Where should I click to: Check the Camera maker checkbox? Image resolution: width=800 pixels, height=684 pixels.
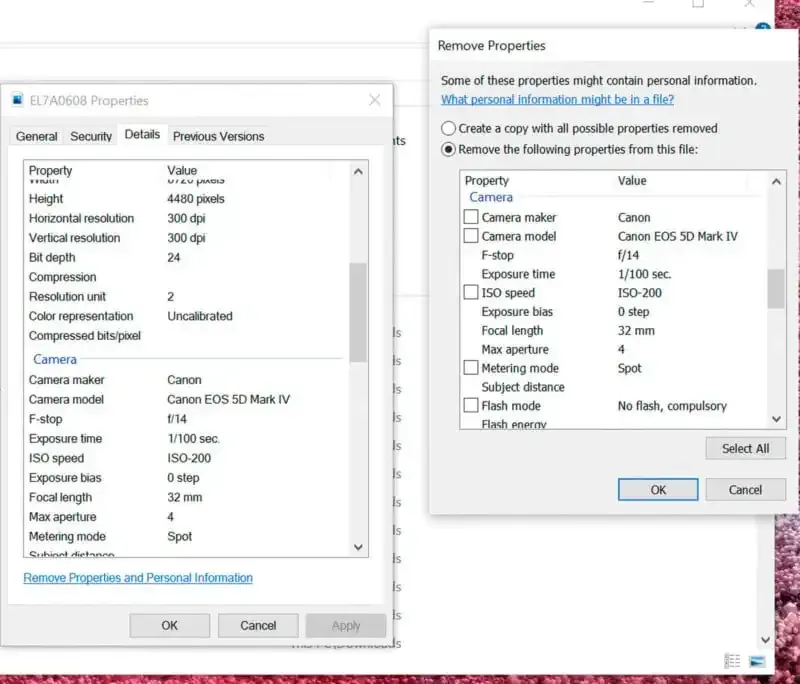471,217
